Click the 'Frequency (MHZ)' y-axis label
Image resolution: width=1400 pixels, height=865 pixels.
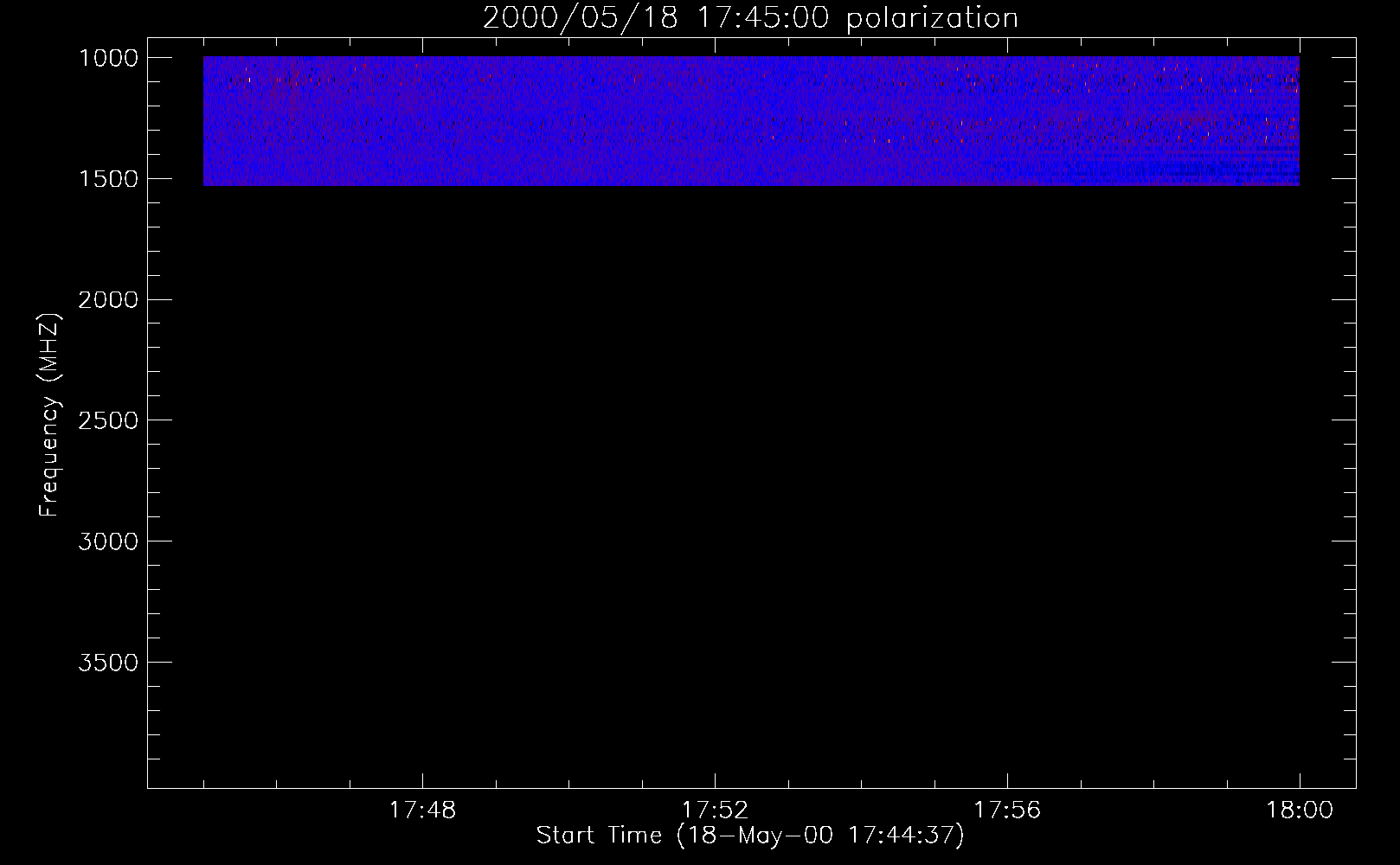tap(49, 415)
